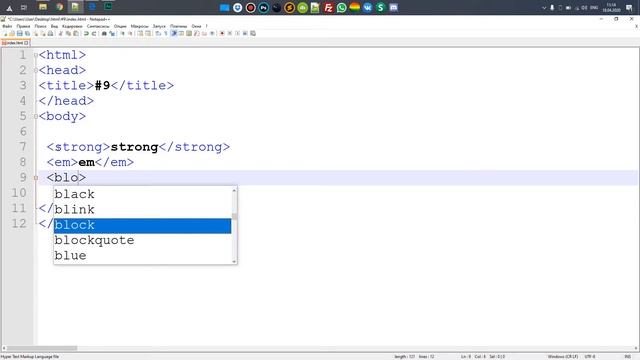Screen dimensions: 640x360
Task: Choose 'black' from the autocomplete list
Action: 142,194
